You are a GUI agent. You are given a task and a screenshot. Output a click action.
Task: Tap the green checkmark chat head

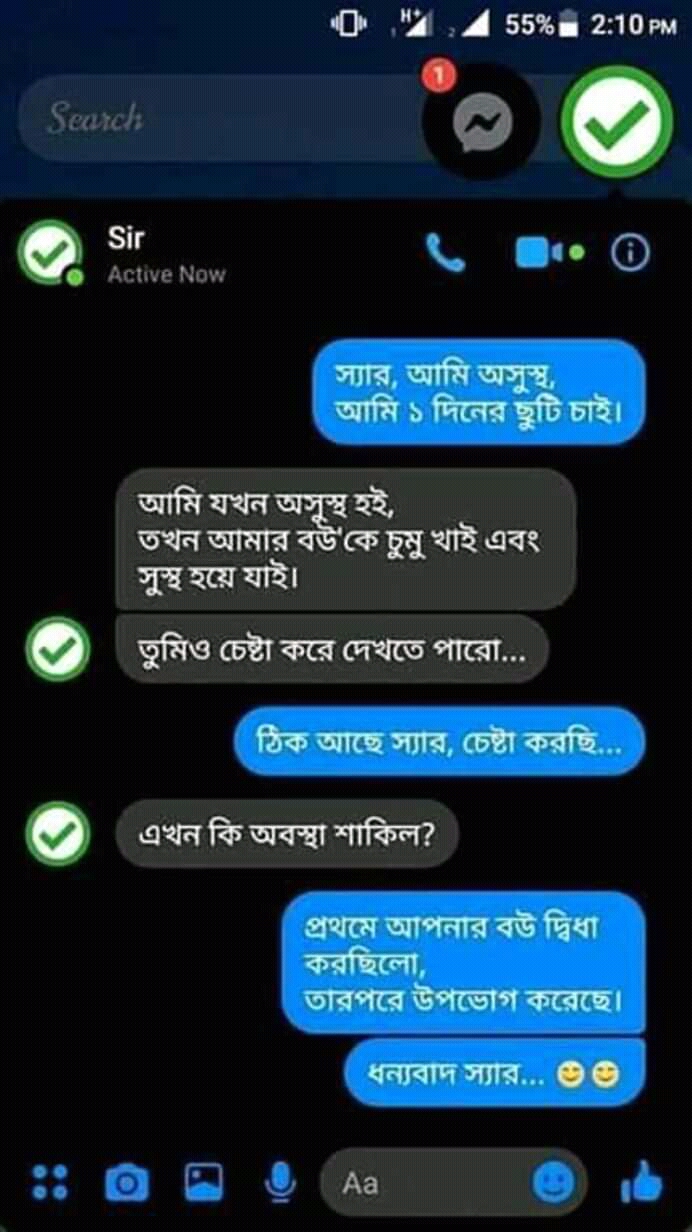[x=616, y=121]
